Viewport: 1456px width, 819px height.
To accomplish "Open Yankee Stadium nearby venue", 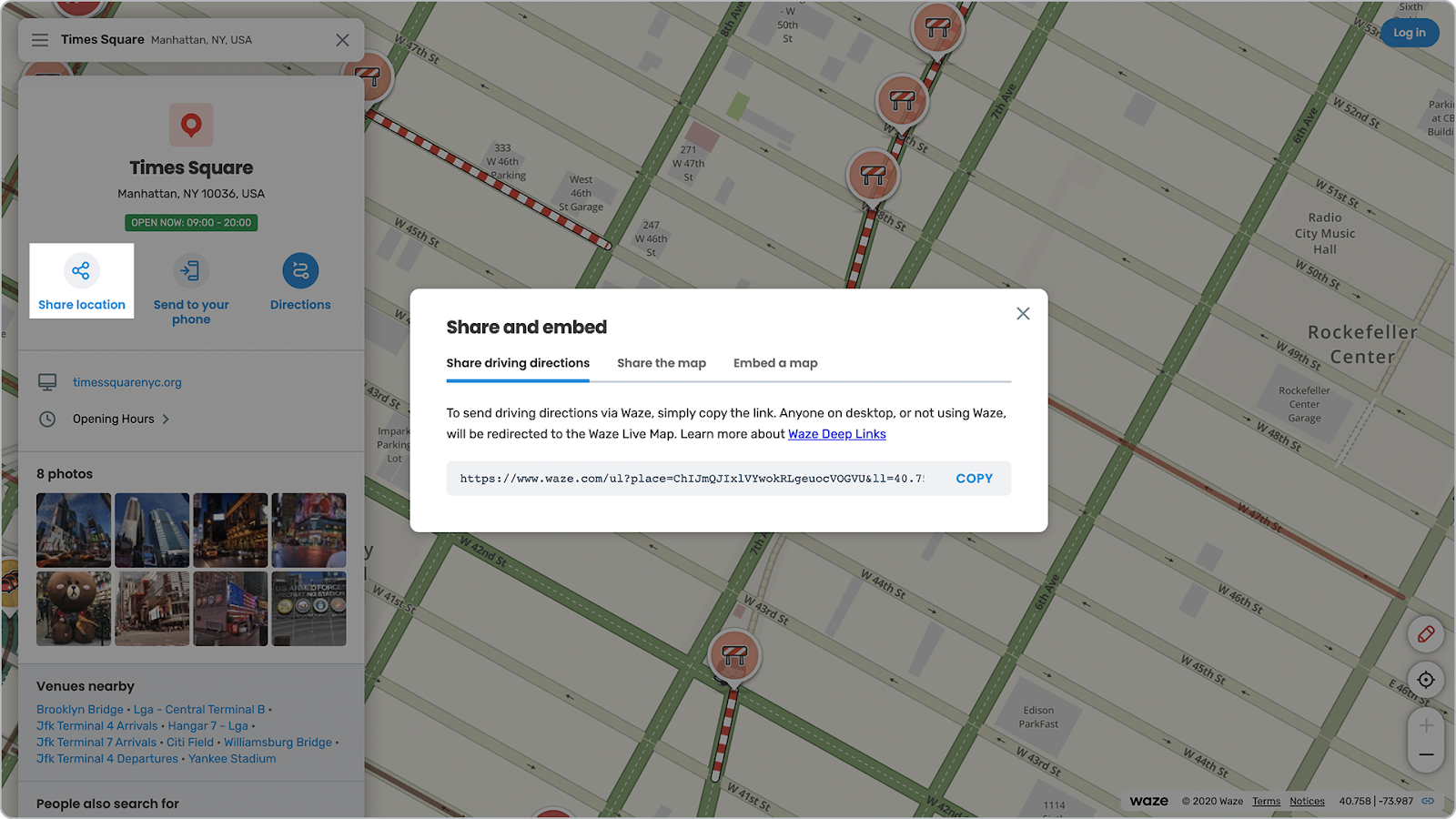I will pyautogui.click(x=232, y=759).
